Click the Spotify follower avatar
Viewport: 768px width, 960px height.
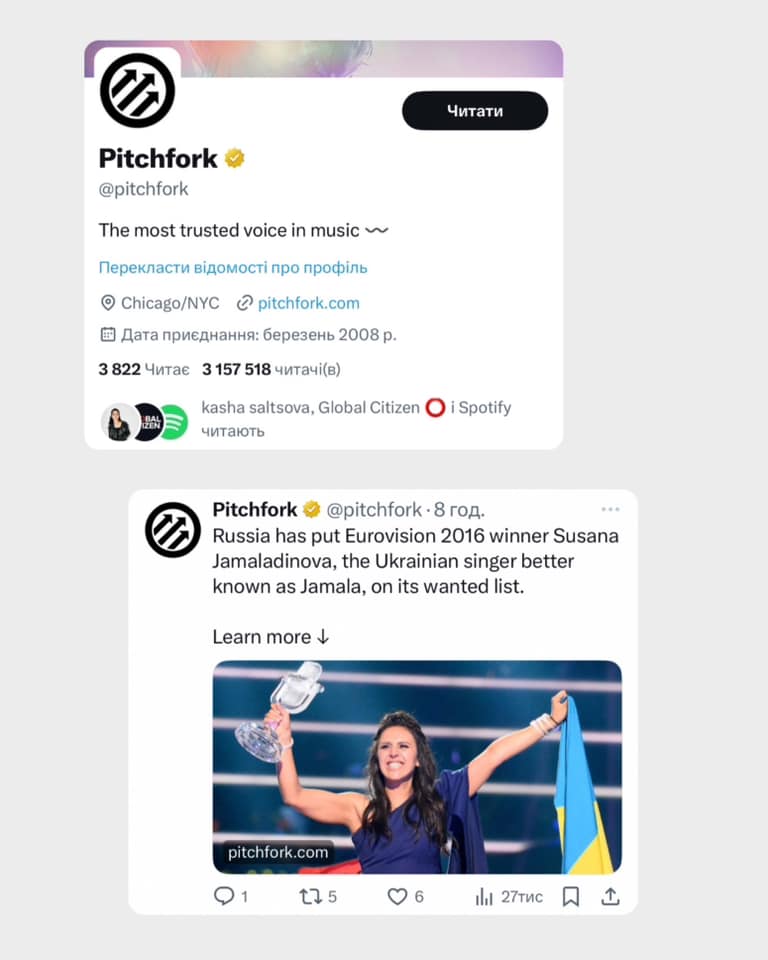tap(175, 422)
